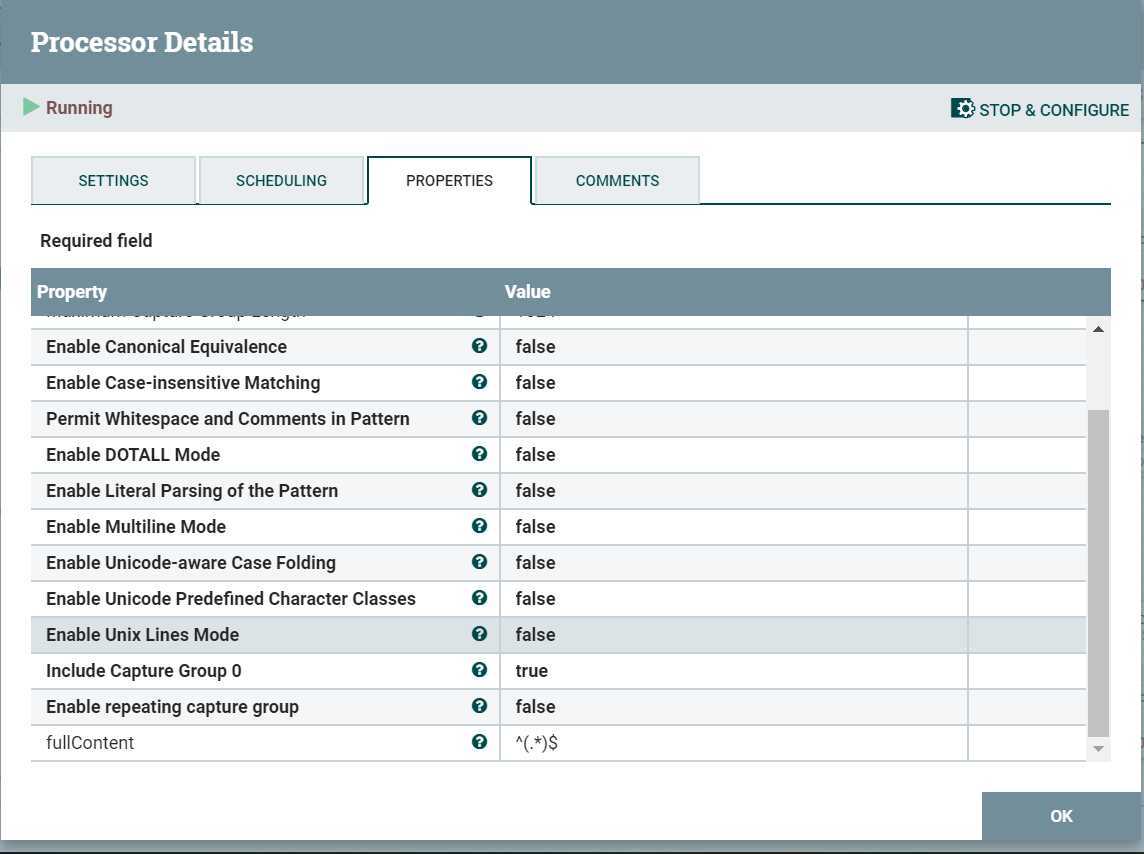This screenshot has width=1144, height=854.
Task: Click false value for Case-insensitive Matching
Action: point(536,383)
